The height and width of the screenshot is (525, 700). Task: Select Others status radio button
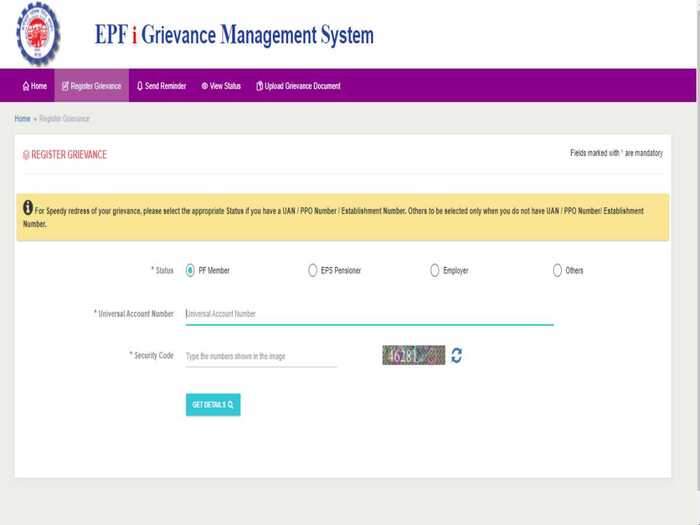point(557,271)
